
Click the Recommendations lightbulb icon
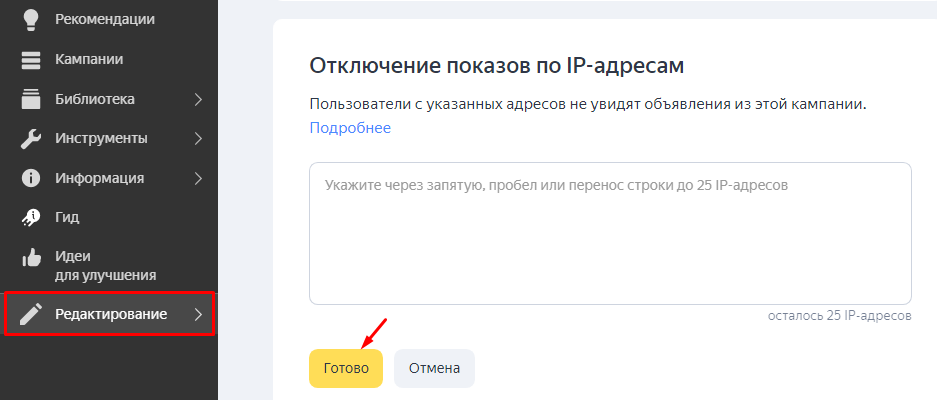tap(30, 20)
